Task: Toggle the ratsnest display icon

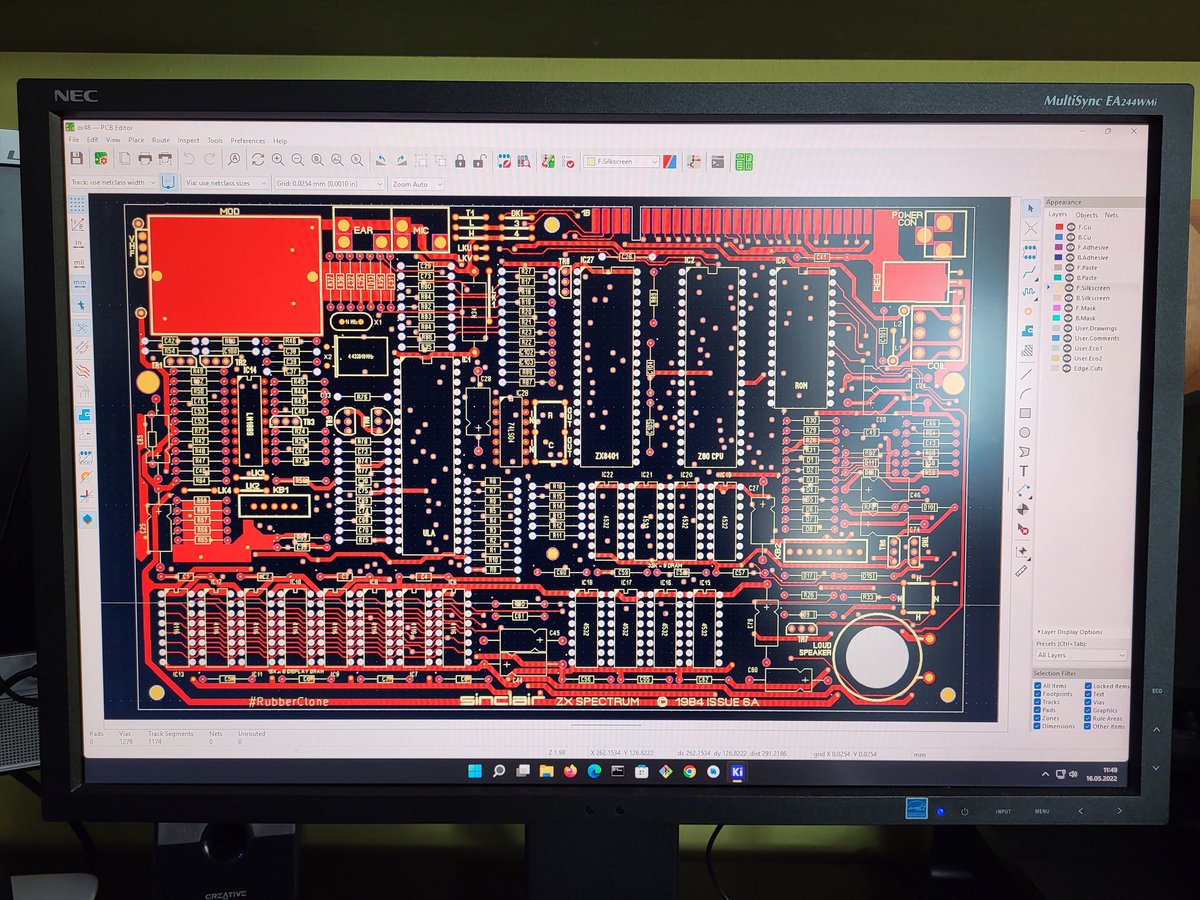Action: (80, 327)
